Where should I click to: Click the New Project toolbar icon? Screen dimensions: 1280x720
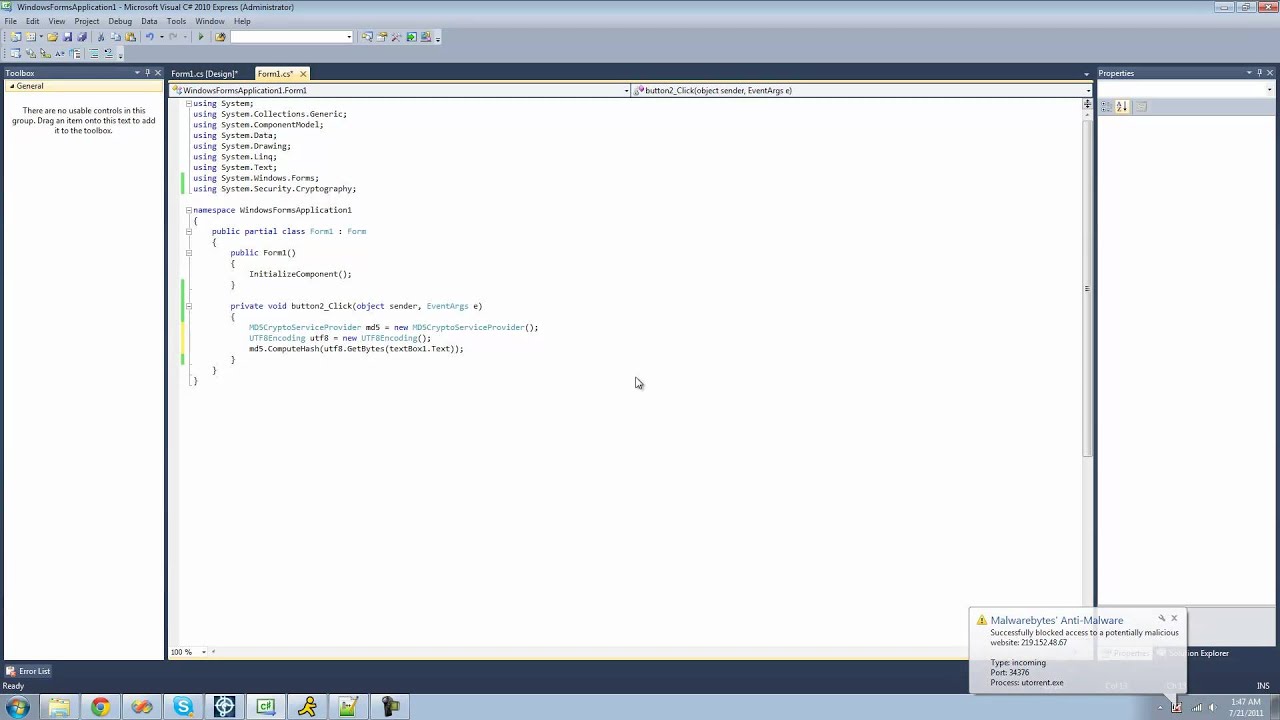coord(15,37)
